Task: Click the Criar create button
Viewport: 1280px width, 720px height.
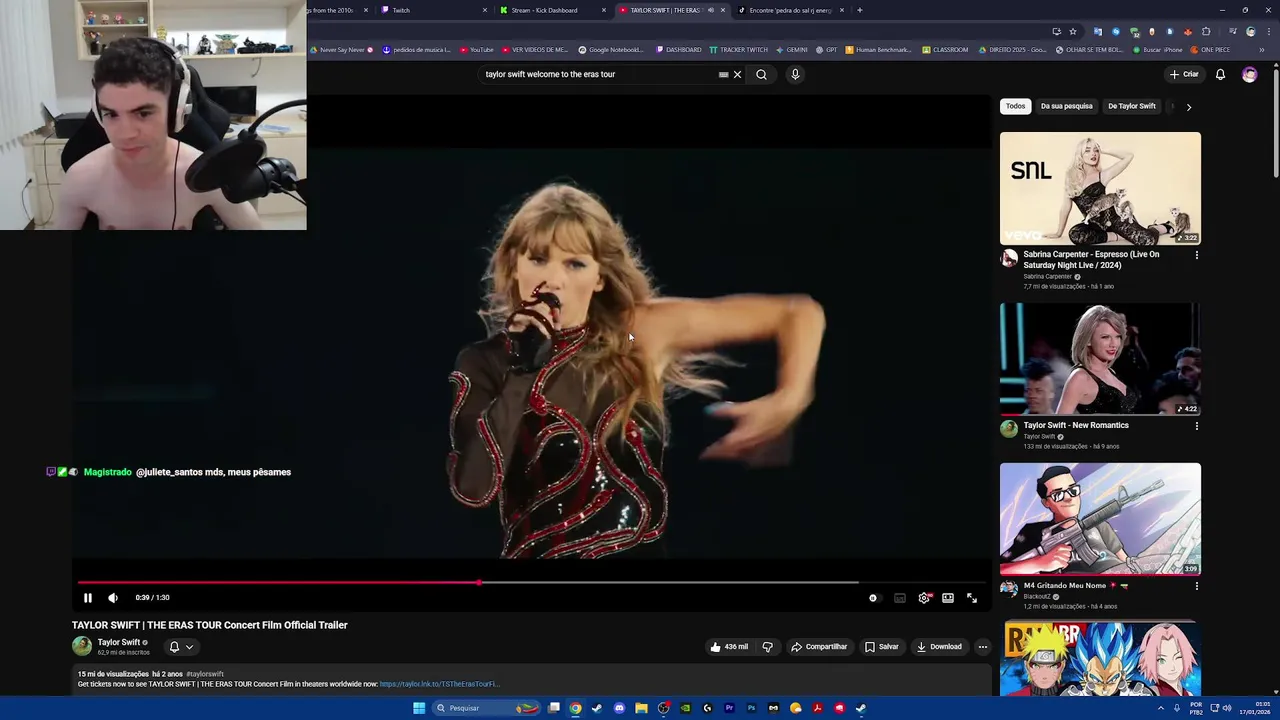Action: point(1184,74)
